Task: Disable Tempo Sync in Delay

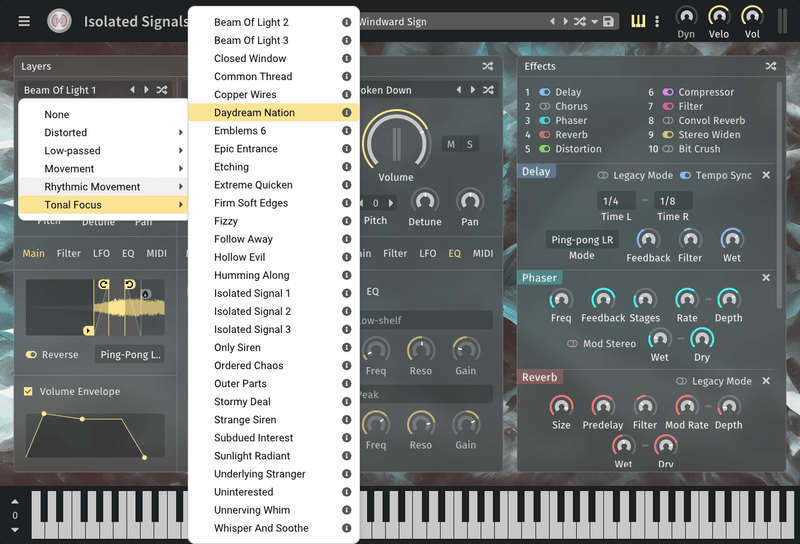Action: 685,175
